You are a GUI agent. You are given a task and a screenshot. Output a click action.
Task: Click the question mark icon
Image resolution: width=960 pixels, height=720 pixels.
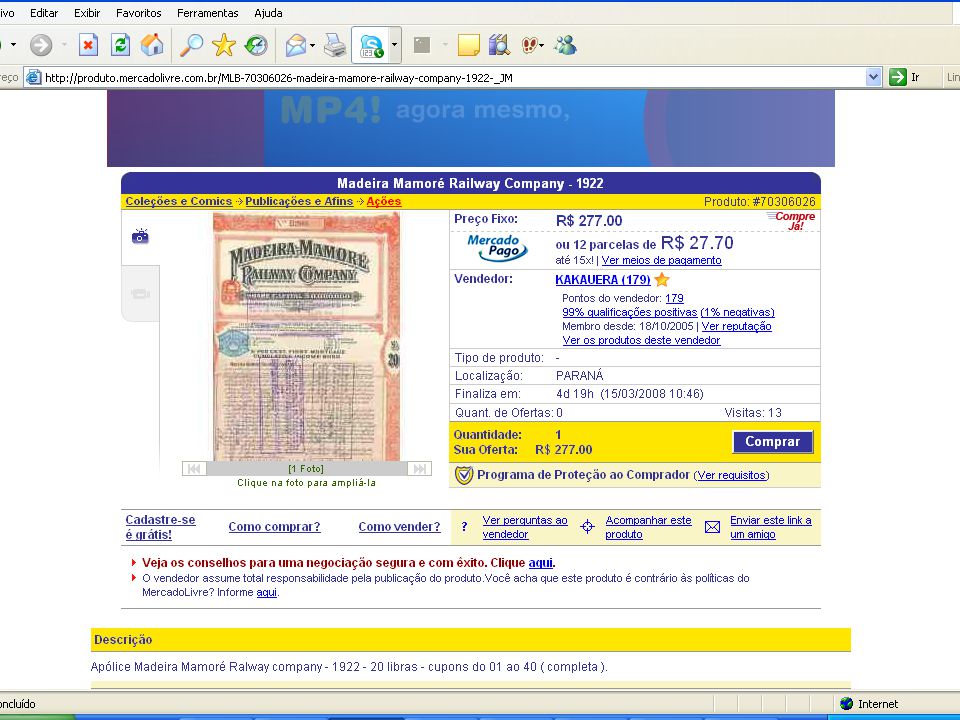point(464,527)
